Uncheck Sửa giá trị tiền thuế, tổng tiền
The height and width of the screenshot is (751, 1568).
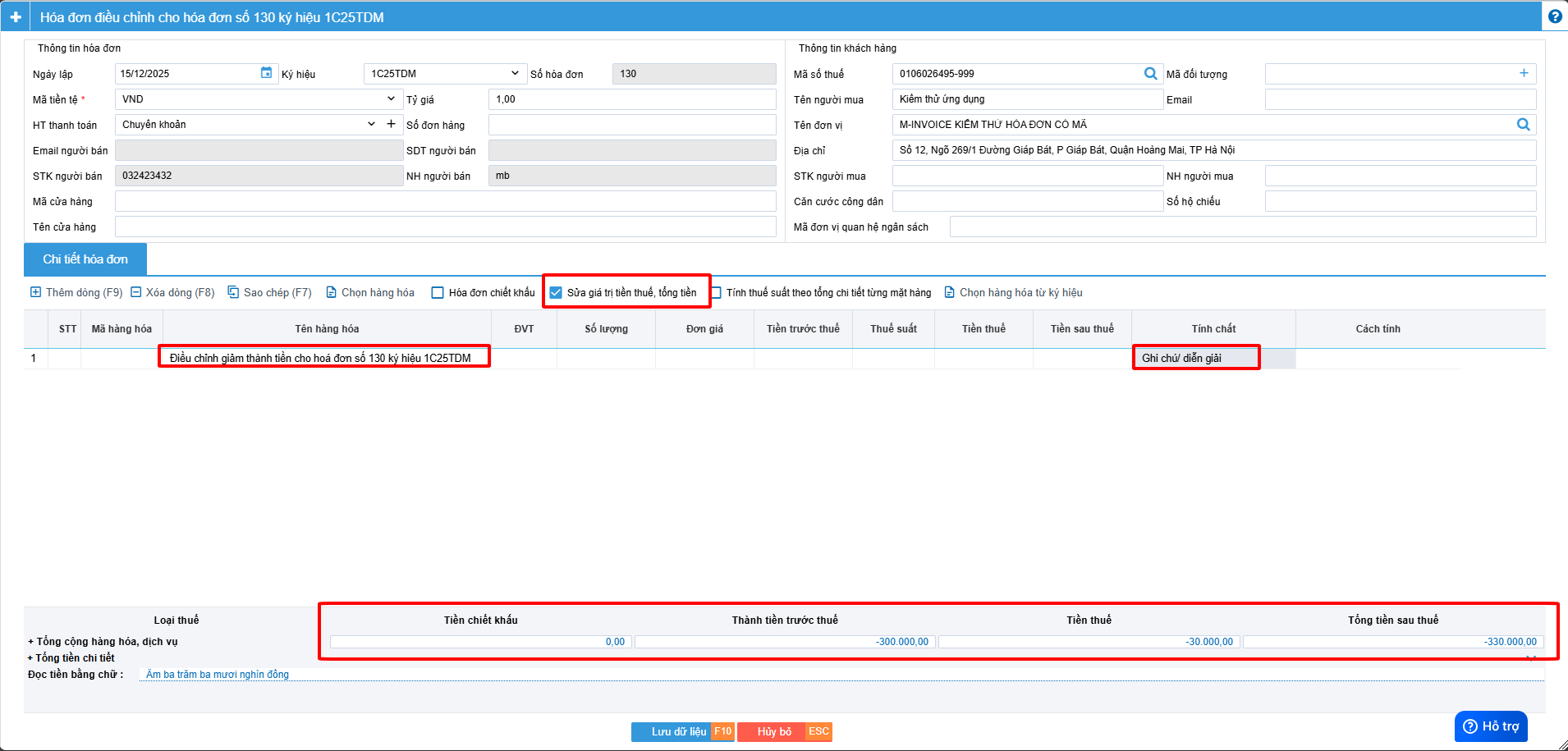(x=556, y=293)
